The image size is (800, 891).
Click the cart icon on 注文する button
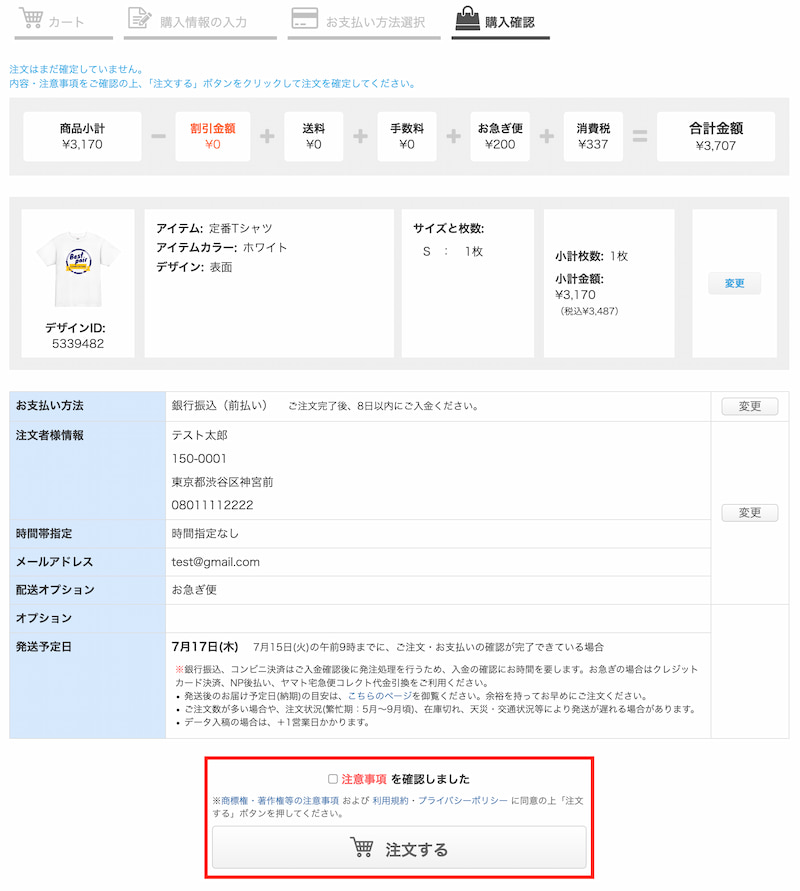(x=362, y=847)
